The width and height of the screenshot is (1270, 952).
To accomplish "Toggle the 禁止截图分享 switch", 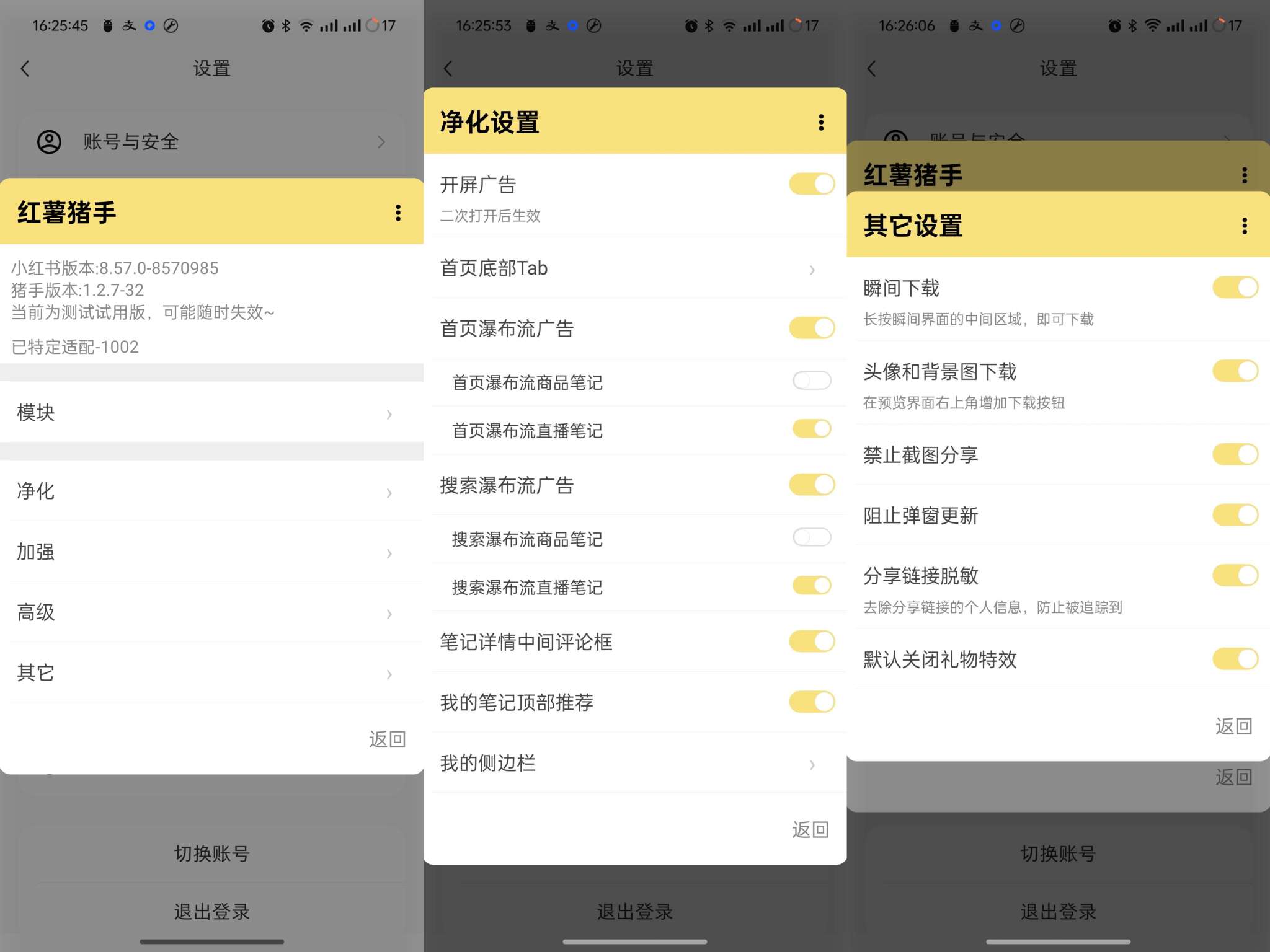I will (1235, 454).
